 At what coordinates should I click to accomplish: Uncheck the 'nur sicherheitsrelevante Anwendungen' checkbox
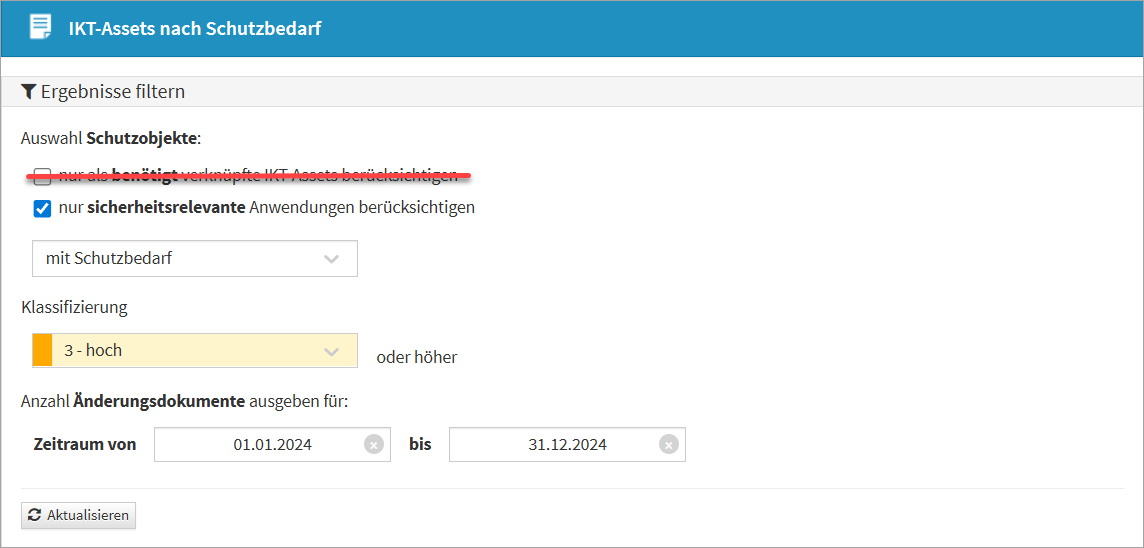tap(42, 208)
